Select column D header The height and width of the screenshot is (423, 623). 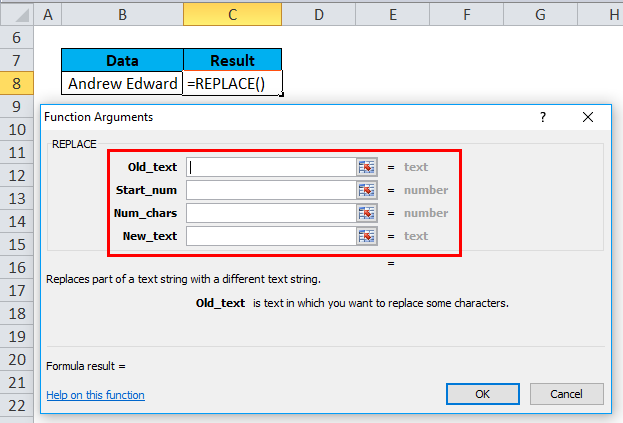pos(319,15)
